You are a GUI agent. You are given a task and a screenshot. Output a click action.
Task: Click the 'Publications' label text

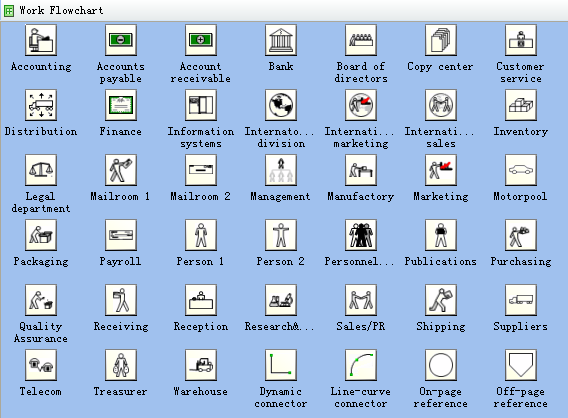[x=441, y=262]
